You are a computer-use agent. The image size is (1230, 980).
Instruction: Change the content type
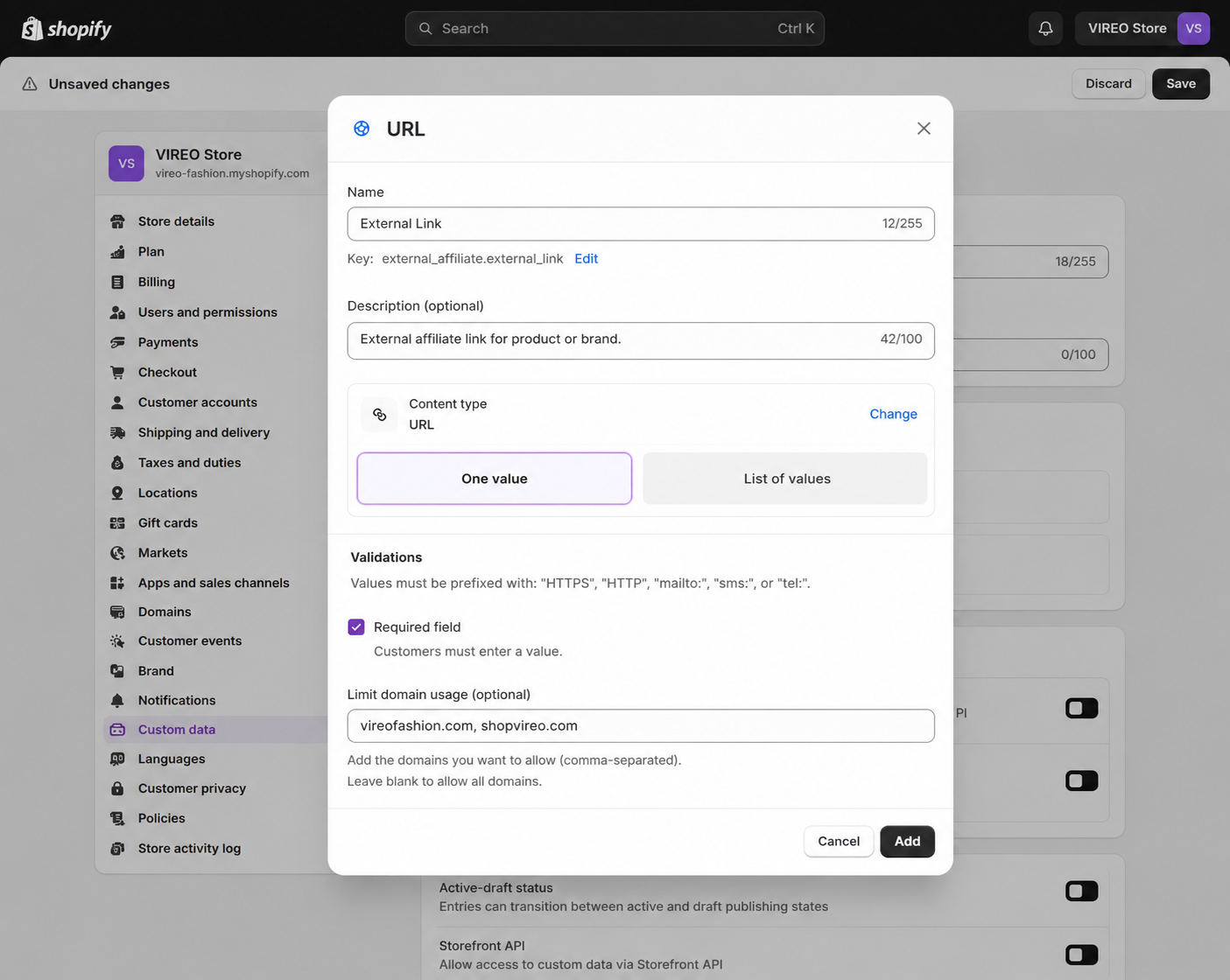(x=893, y=414)
